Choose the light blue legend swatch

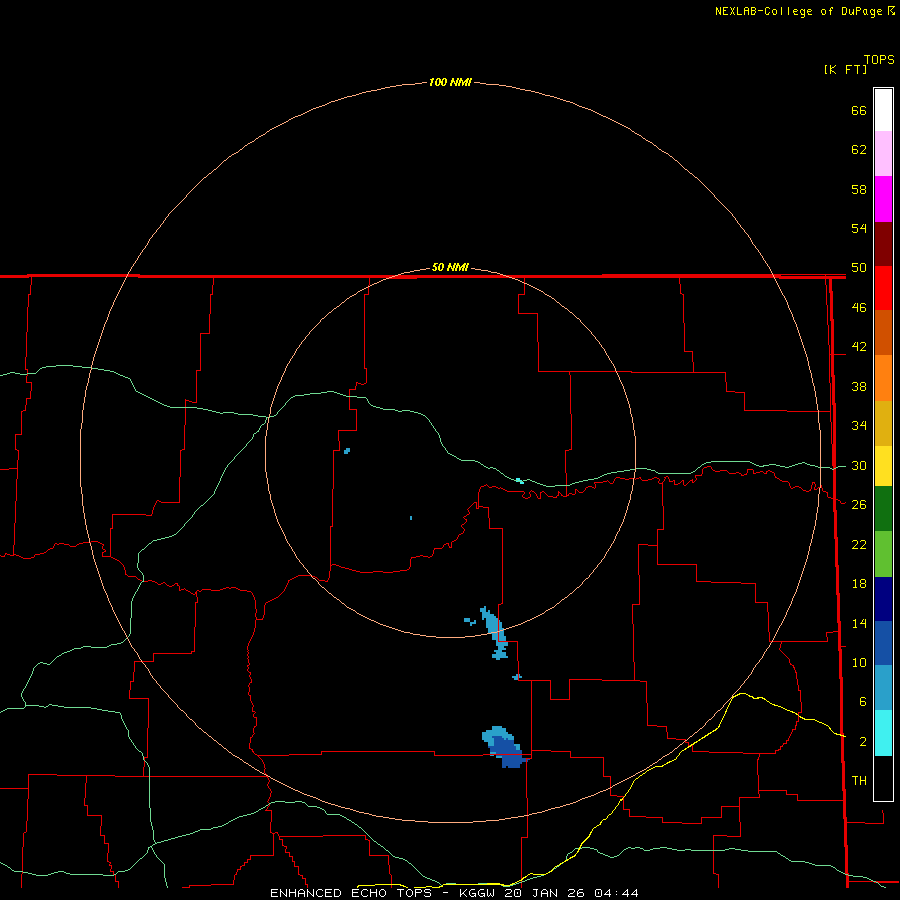[883, 687]
